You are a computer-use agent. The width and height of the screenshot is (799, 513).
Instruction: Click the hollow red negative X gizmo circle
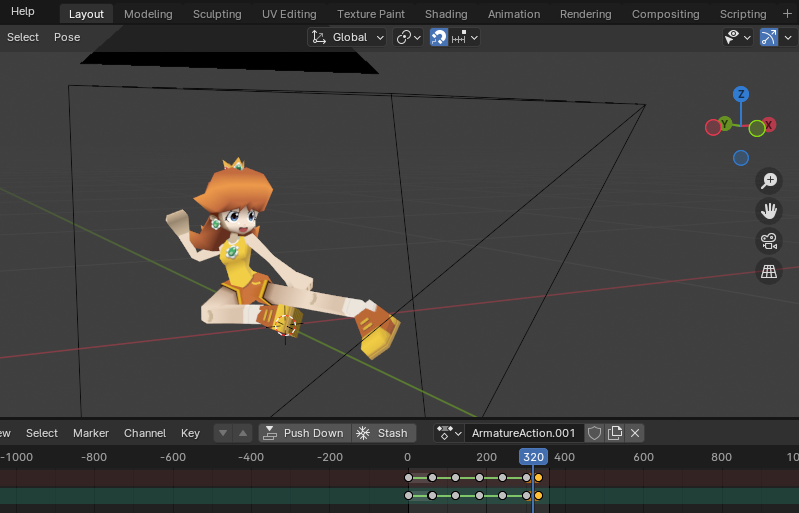[713, 127]
